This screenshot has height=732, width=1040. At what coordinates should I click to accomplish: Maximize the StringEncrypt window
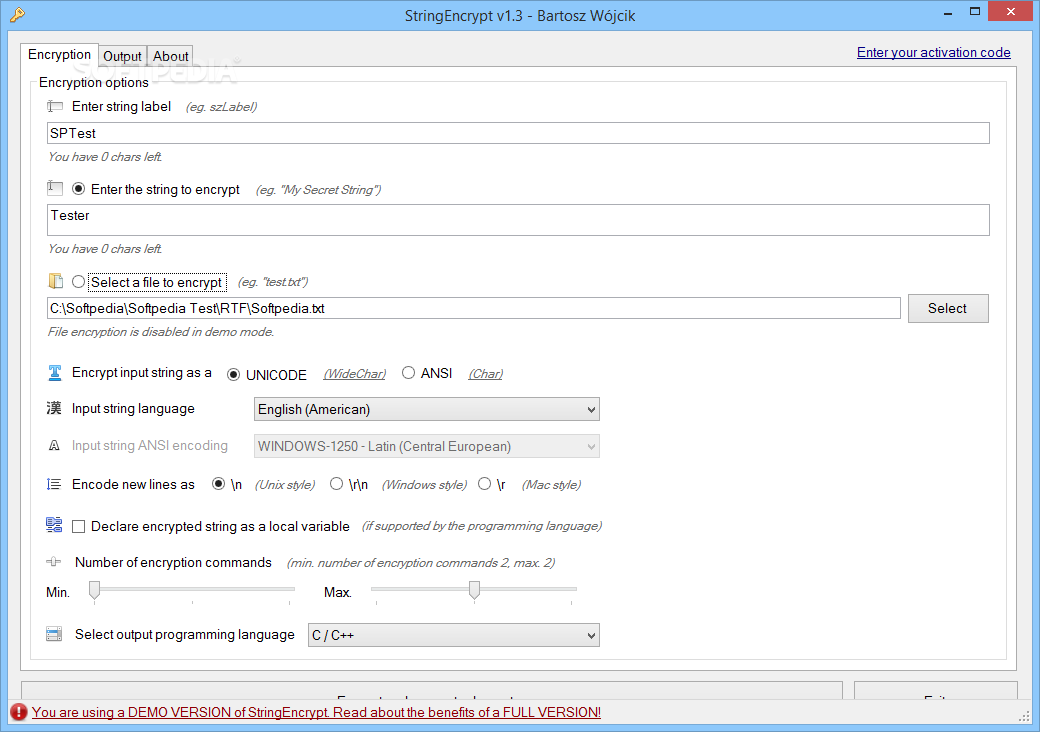974,11
